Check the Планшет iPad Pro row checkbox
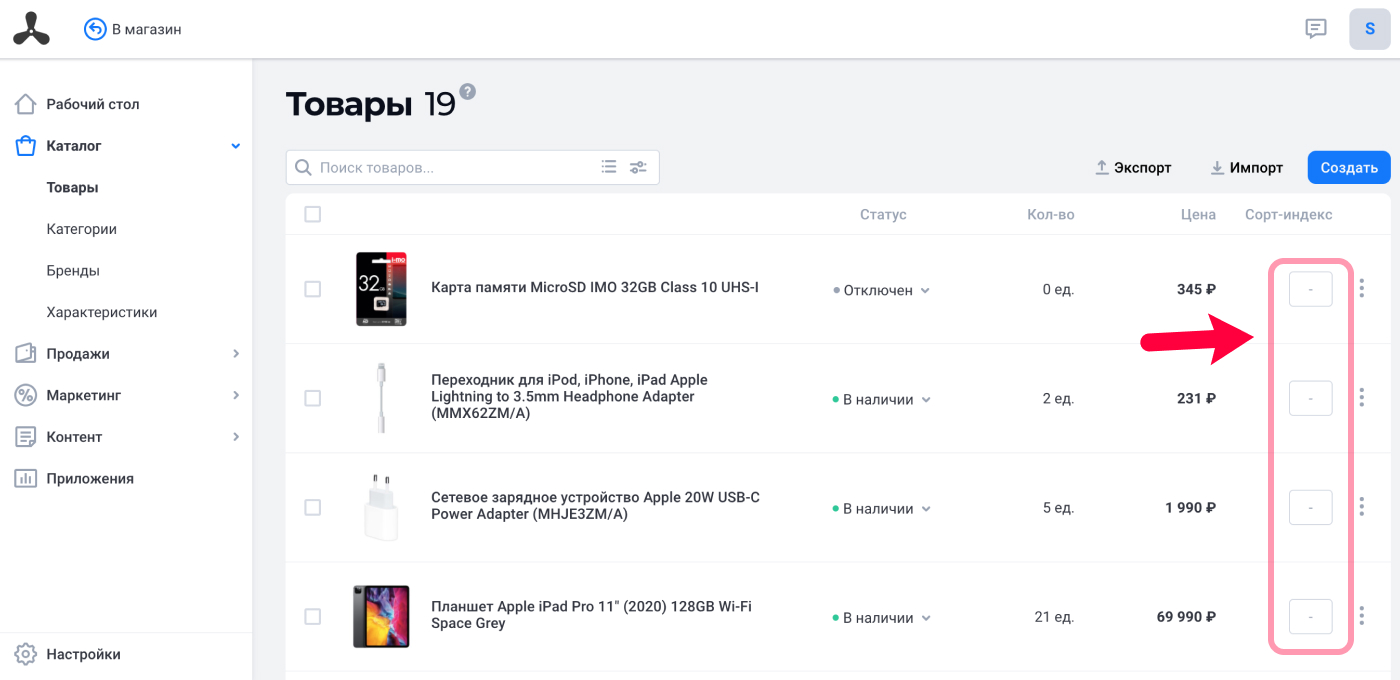Image resolution: width=1400 pixels, height=680 pixels. pos(313,616)
